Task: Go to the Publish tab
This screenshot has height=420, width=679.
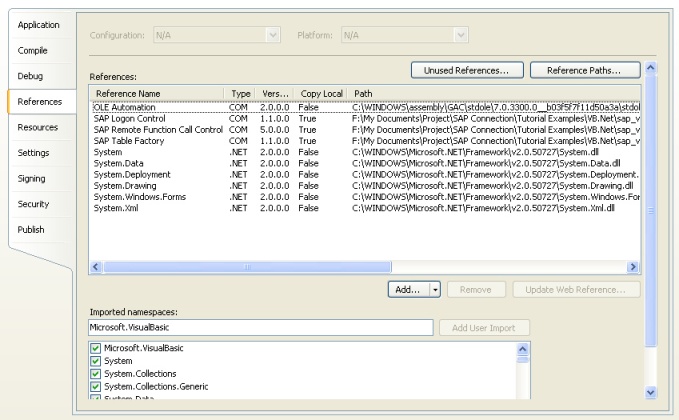Action: coord(33,229)
